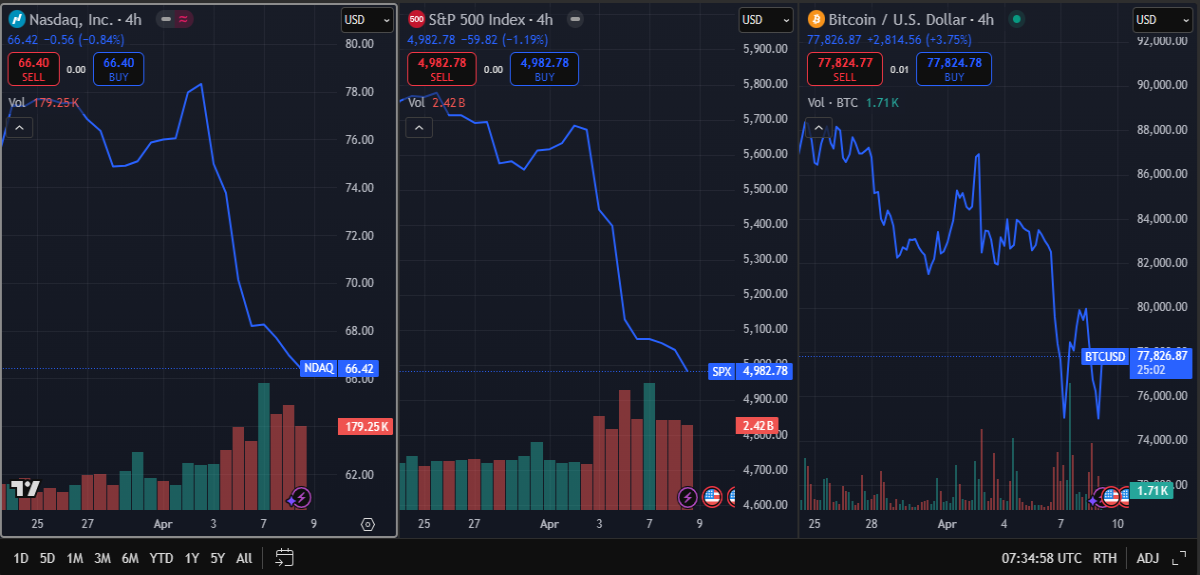Click the 66.40 BUY button for Nasdaq
Viewport: 1200px width, 575px height.
[x=119, y=69]
